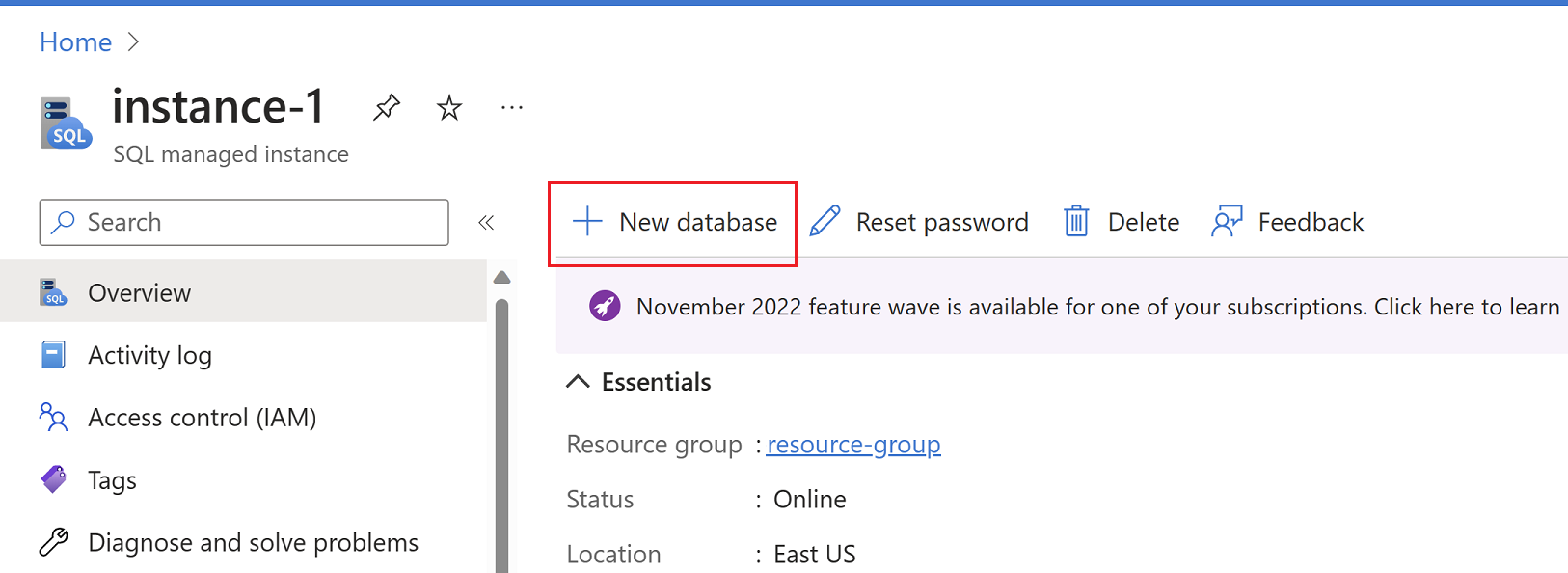Open the Activity log page

pyautogui.click(x=149, y=356)
